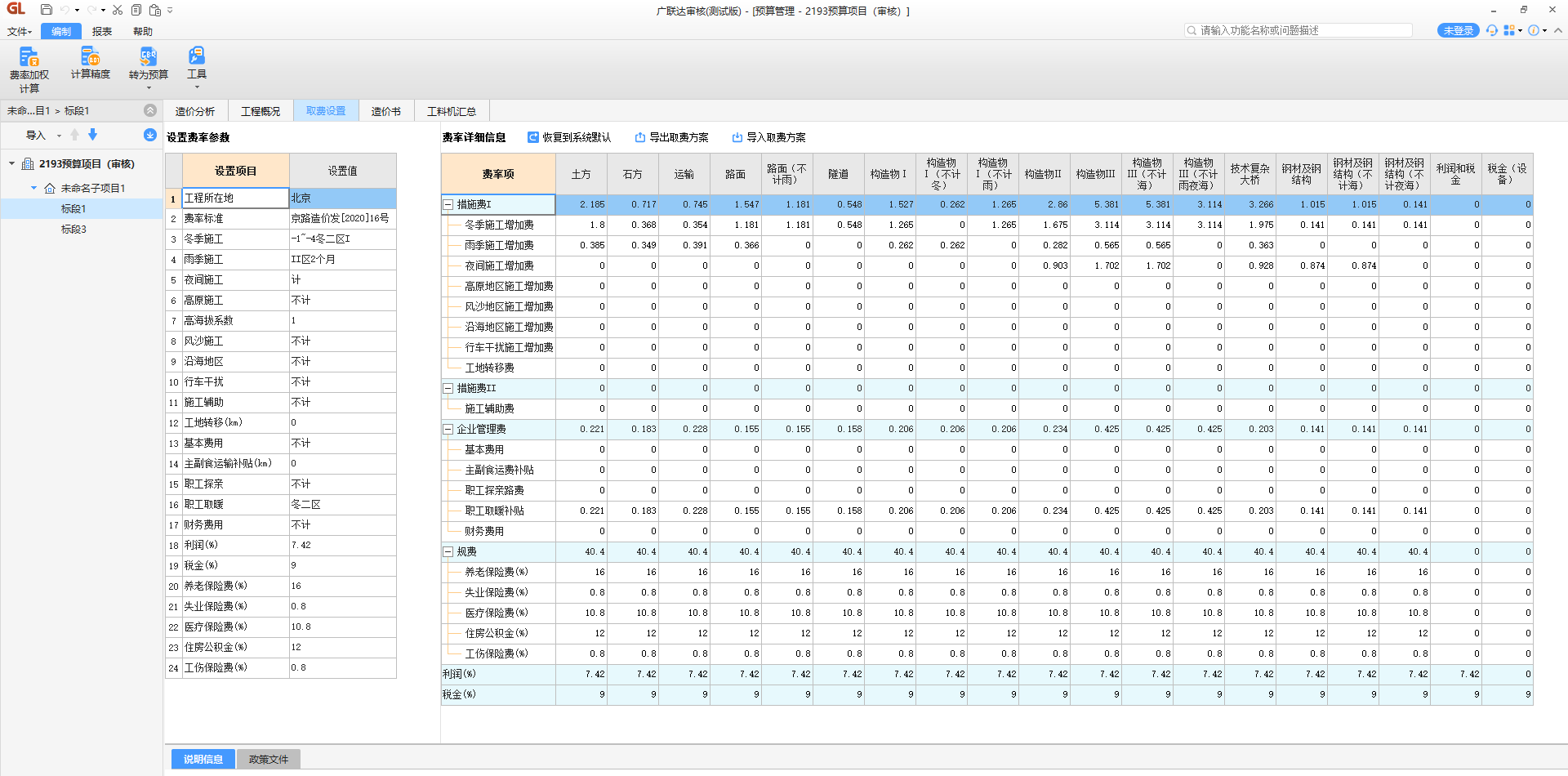Click the undo arrow icon
This screenshot has height=776, width=1568.
65,10
